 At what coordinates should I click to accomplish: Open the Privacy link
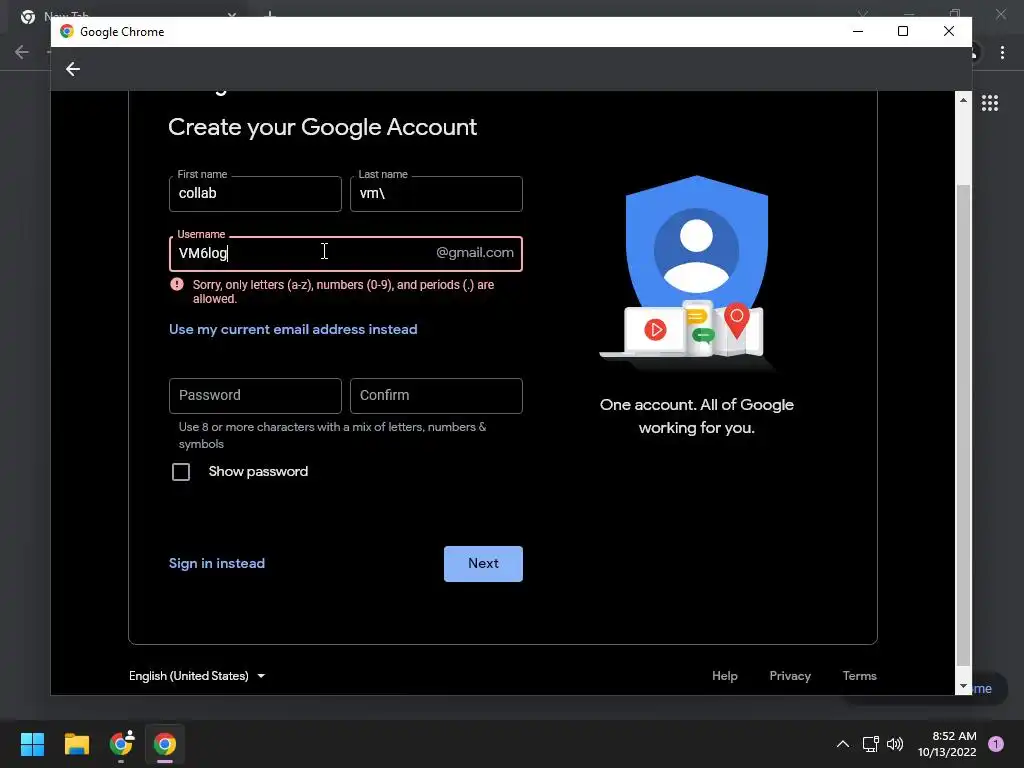790,676
